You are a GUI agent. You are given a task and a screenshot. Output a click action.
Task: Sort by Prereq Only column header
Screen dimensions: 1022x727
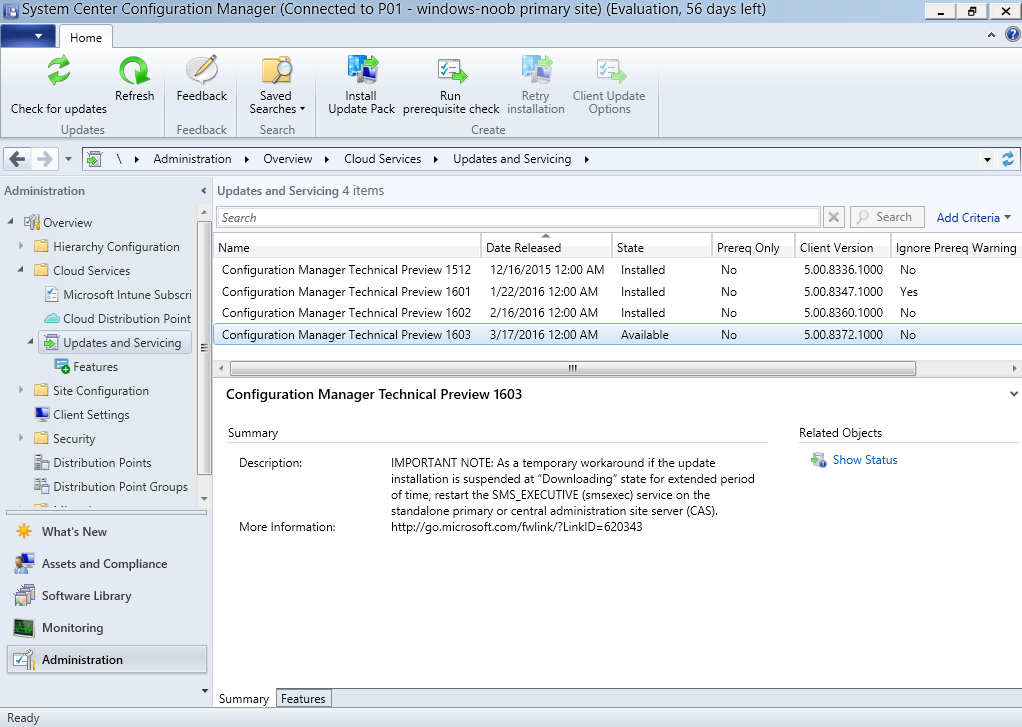(x=753, y=247)
